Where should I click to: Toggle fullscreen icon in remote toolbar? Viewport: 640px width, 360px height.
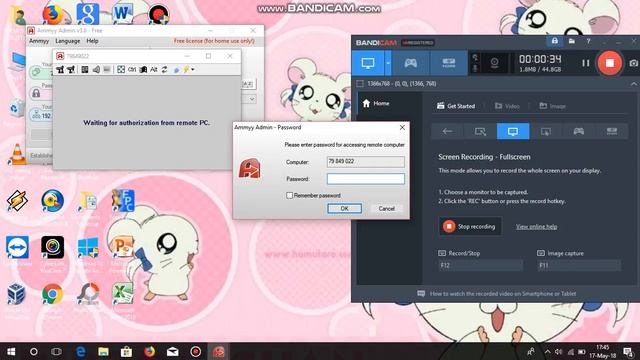click(x=121, y=70)
